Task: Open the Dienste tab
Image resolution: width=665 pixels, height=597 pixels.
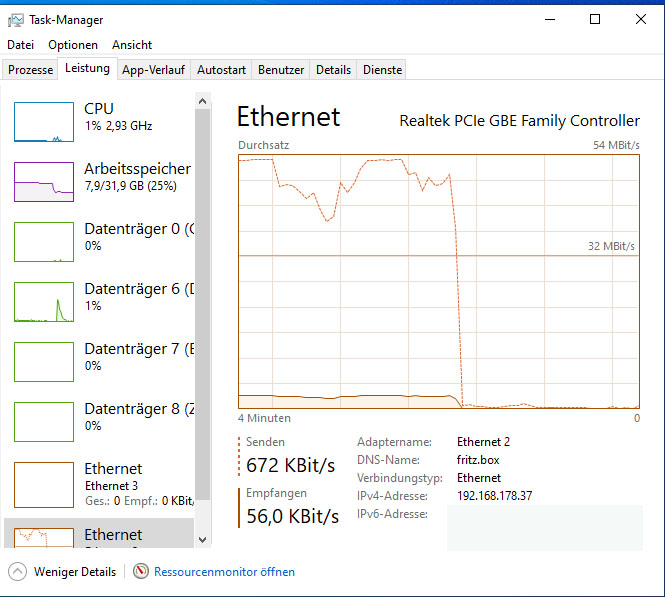Action: coord(383,70)
